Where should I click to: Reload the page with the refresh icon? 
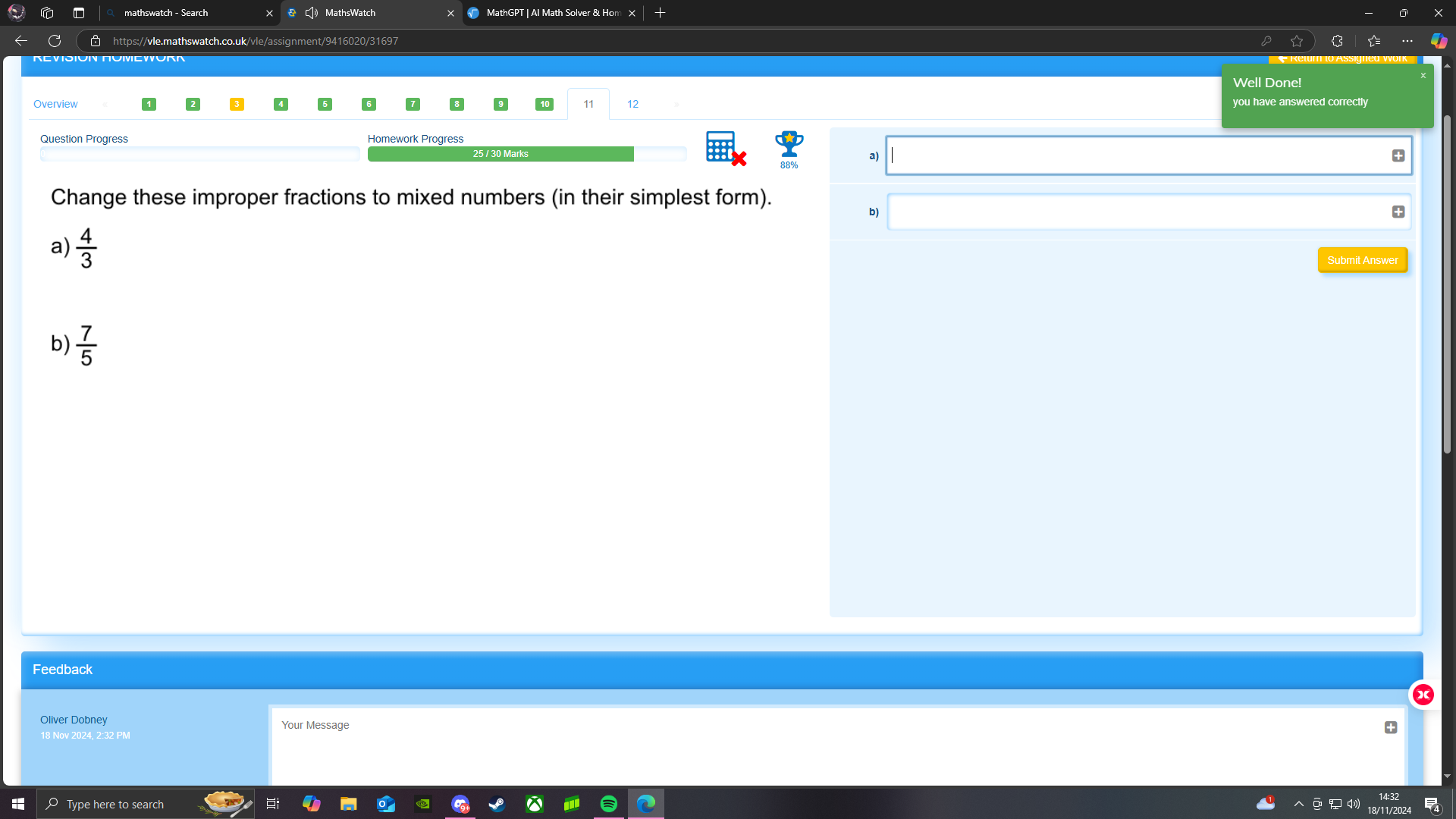point(55,41)
